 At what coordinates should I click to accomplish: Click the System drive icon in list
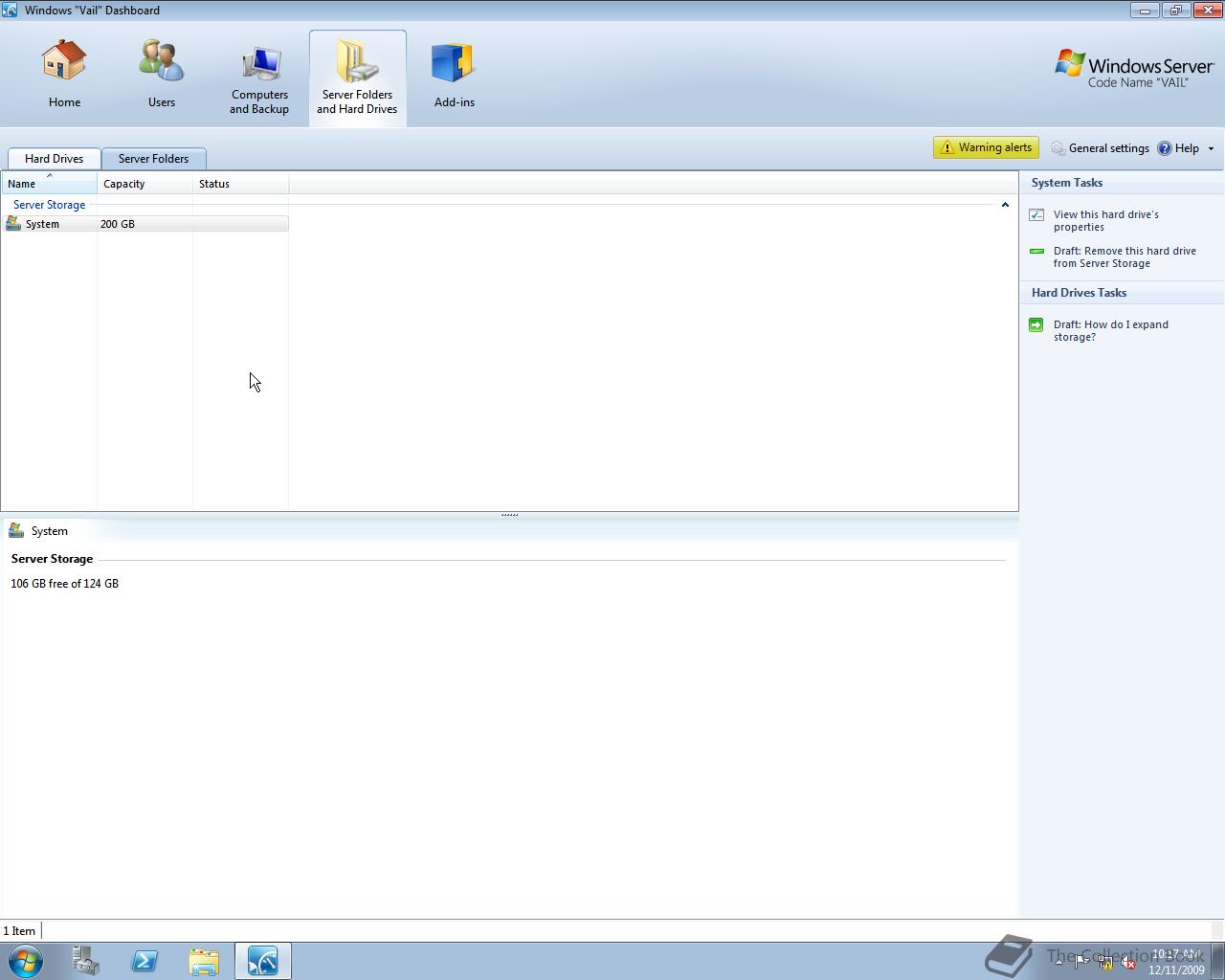click(13, 224)
